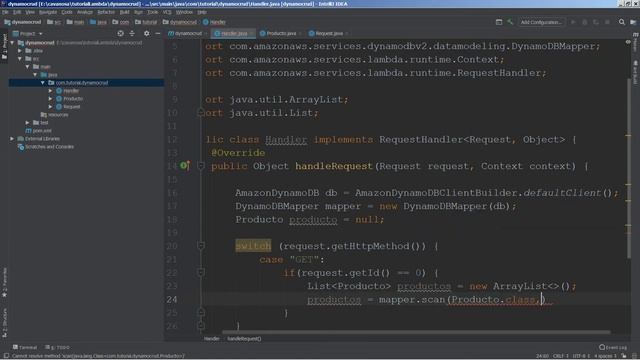
Task: Click the 4 spaces indent setting
Action: pyautogui.click(x=605, y=356)
